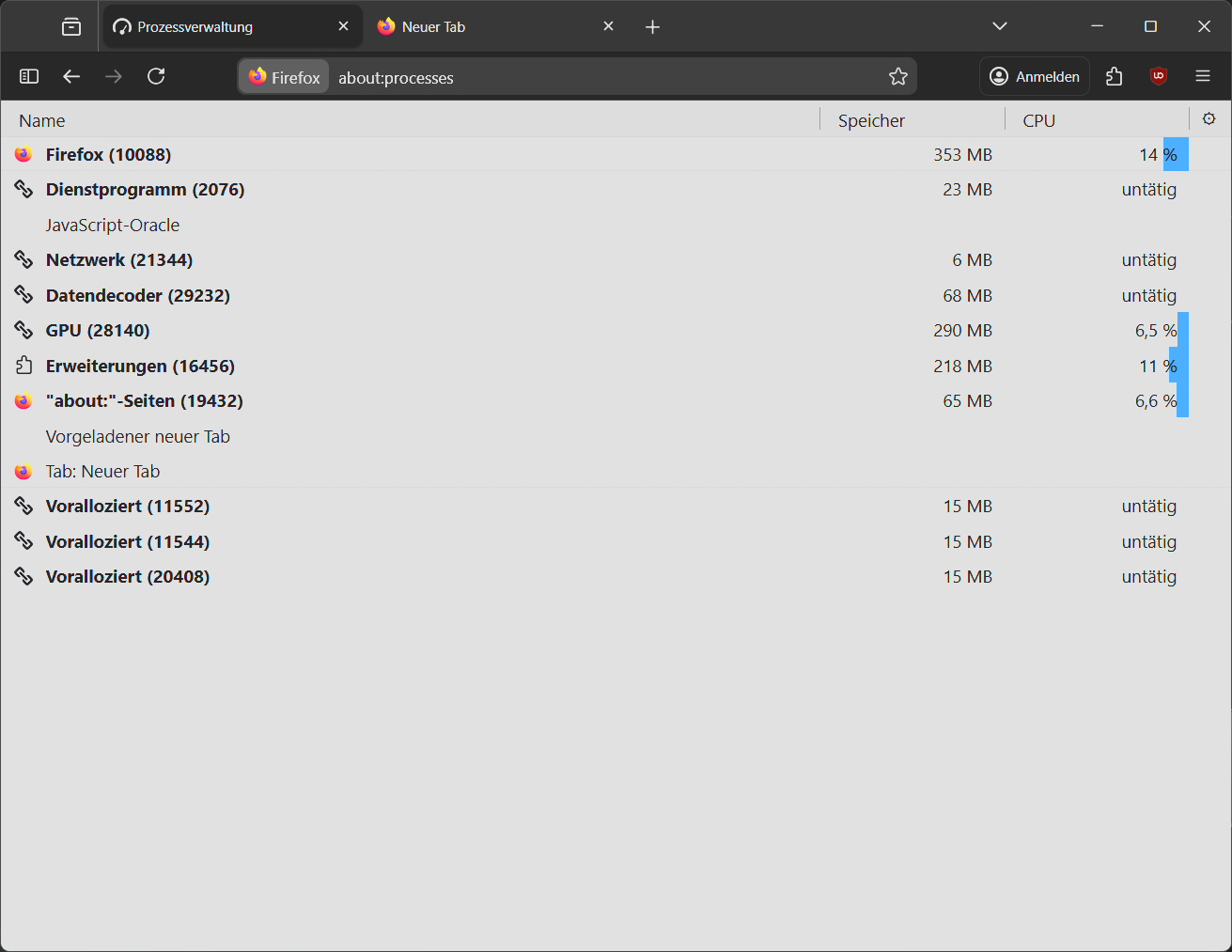Sort processes by the Speicher column header

click(x=870, y=119)
